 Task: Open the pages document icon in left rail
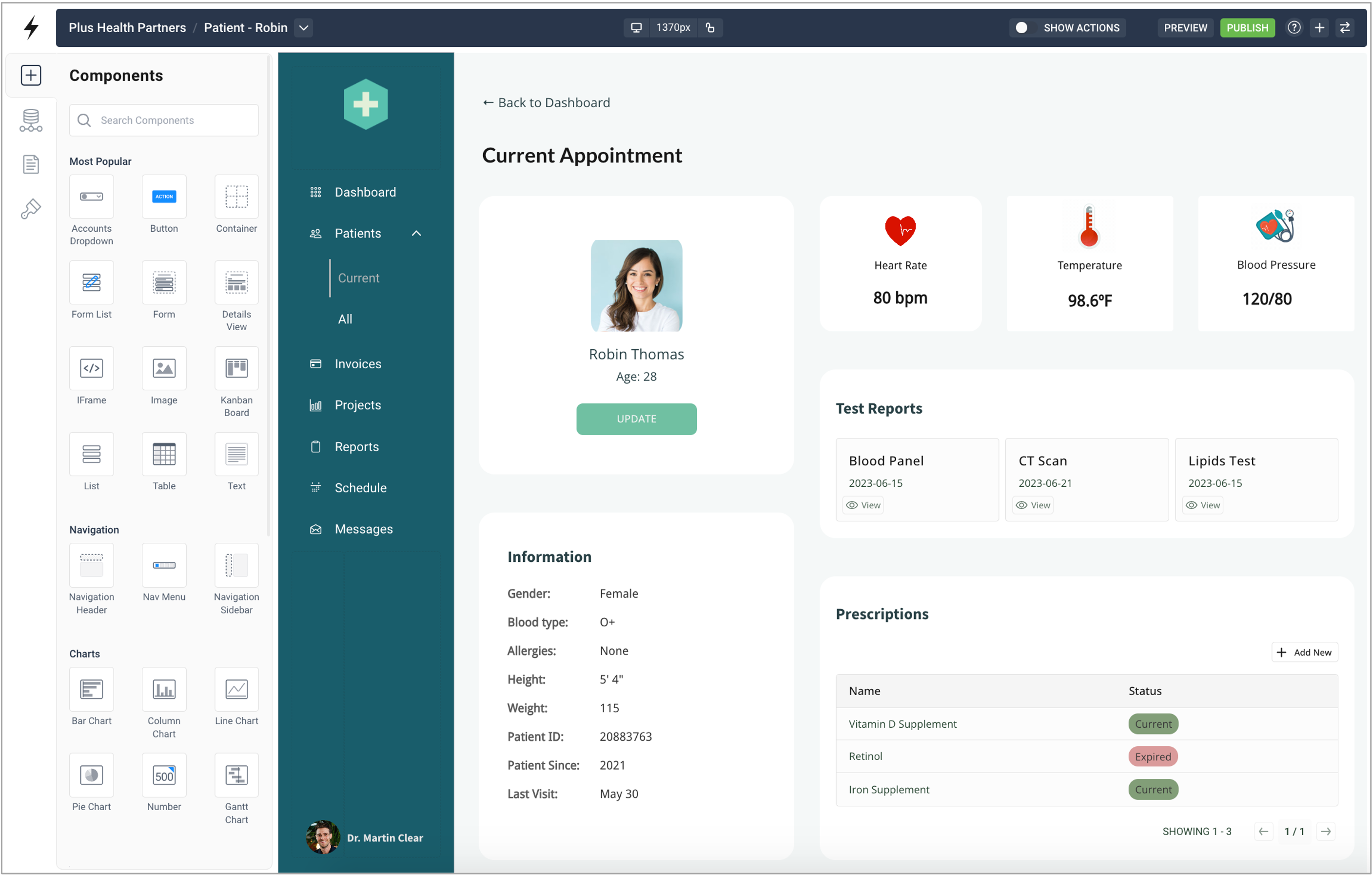pos(31,164)
